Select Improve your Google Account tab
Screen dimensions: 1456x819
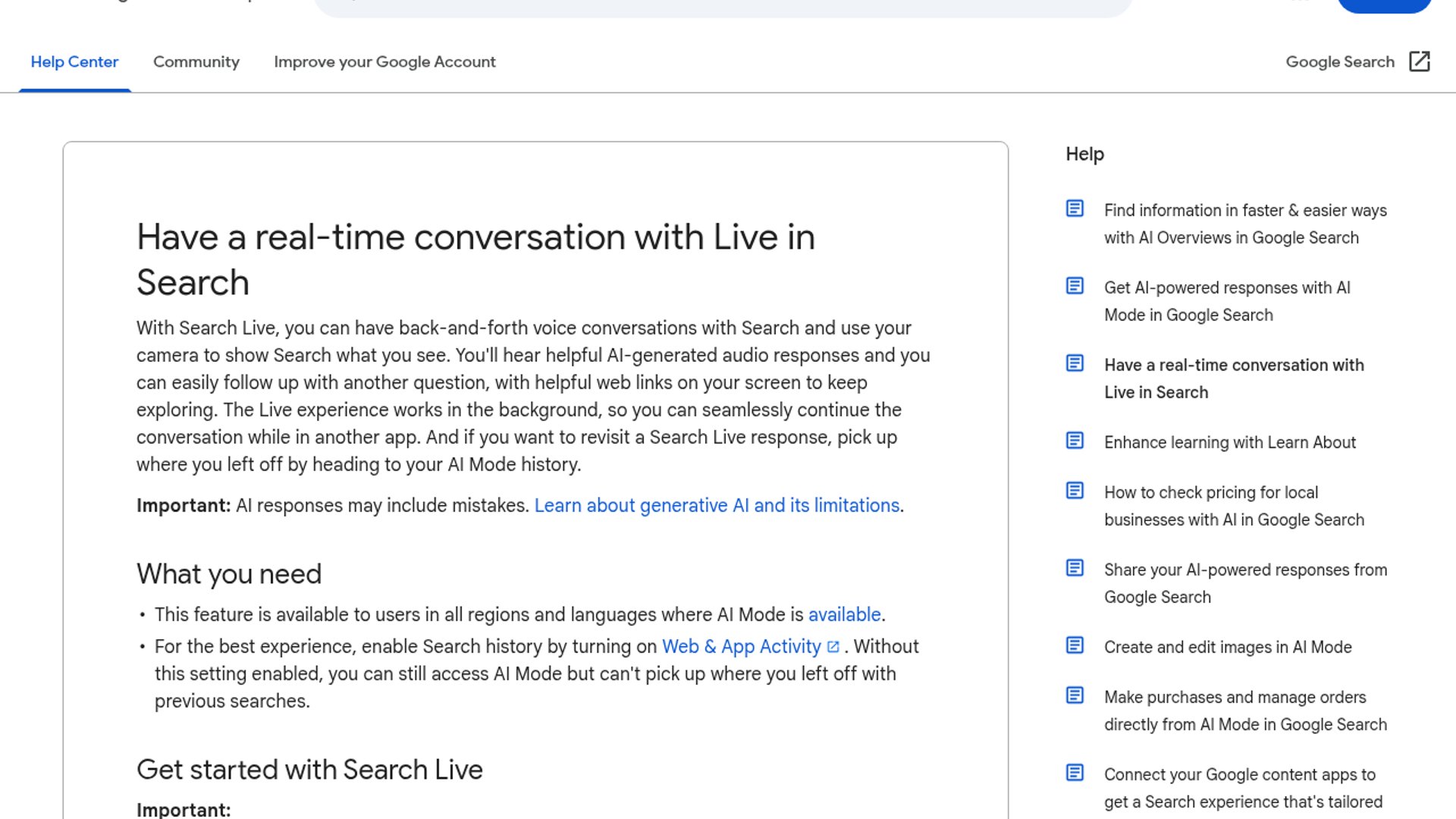click(x=384, y=62)
